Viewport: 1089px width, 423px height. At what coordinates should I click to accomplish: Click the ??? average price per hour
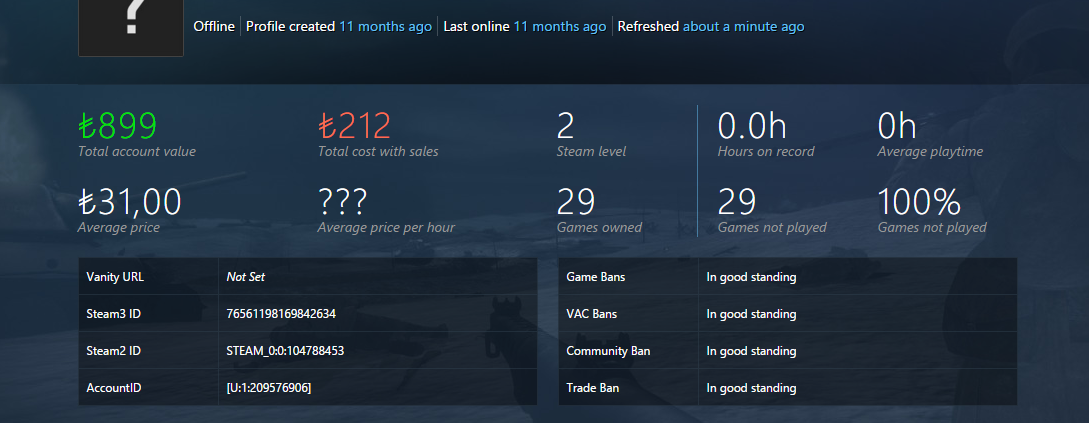[x=342, y=202]
